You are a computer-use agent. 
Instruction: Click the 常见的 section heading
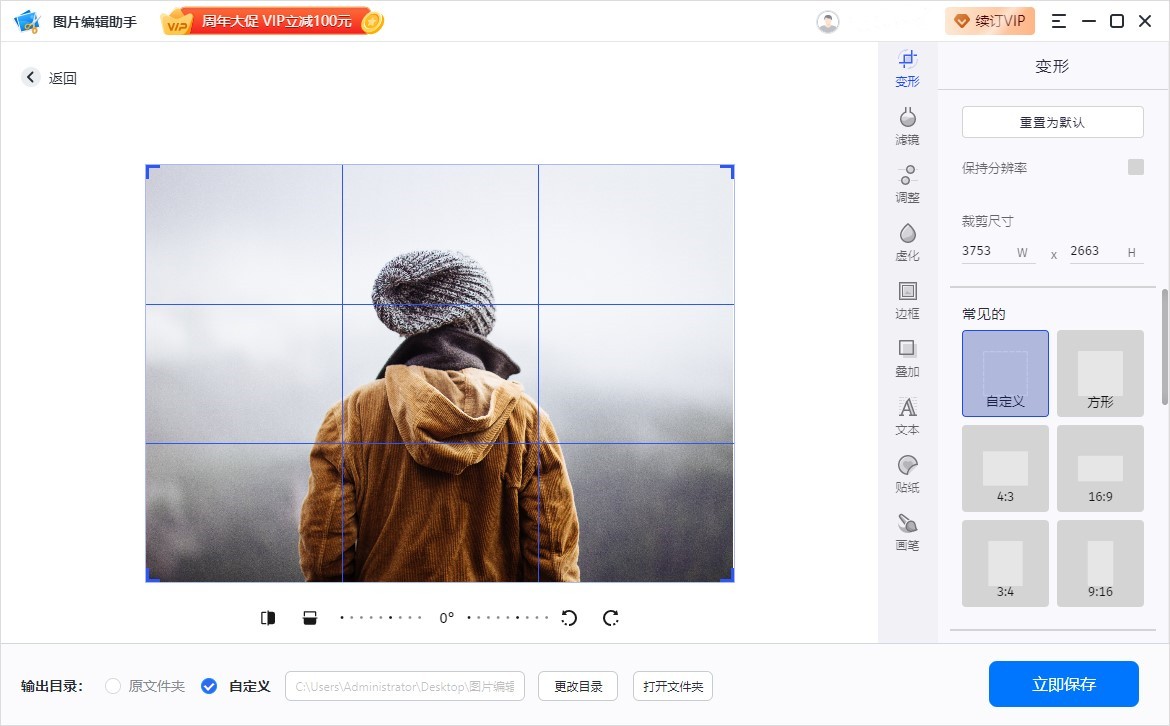click(x=983, y=314)
